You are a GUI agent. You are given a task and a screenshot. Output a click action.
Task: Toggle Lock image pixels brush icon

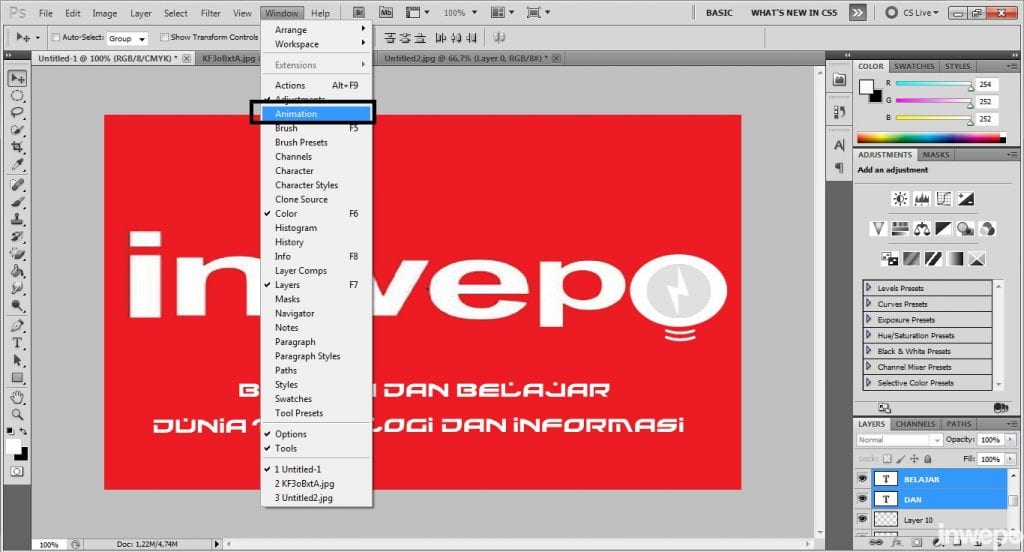click(x=901, y=459)
